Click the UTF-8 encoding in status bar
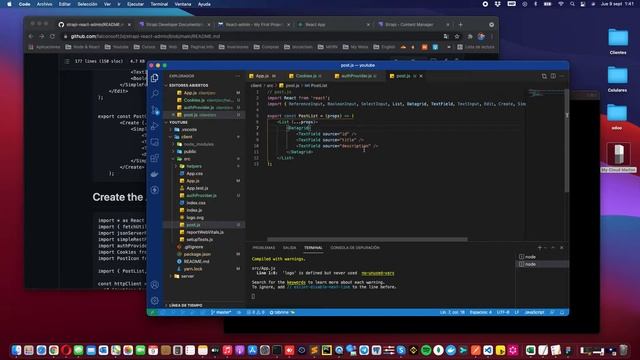The height and width of the screenshot is (360, 640). pos(503,312)
